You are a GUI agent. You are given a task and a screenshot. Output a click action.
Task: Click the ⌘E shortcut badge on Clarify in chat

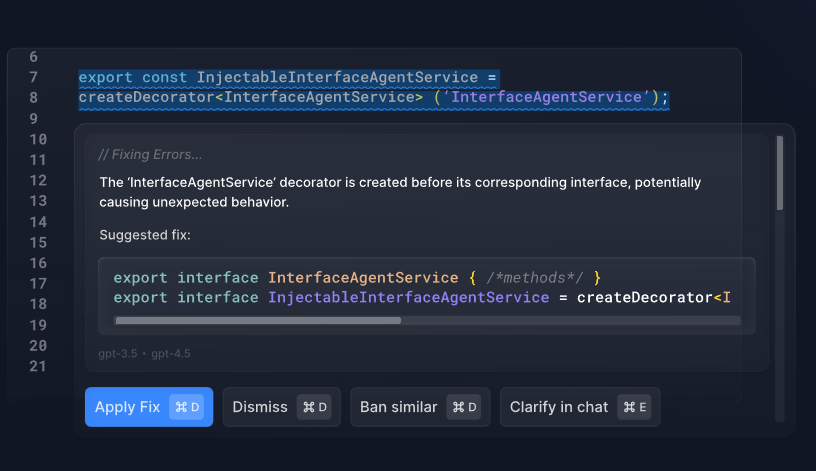[634, 407]
